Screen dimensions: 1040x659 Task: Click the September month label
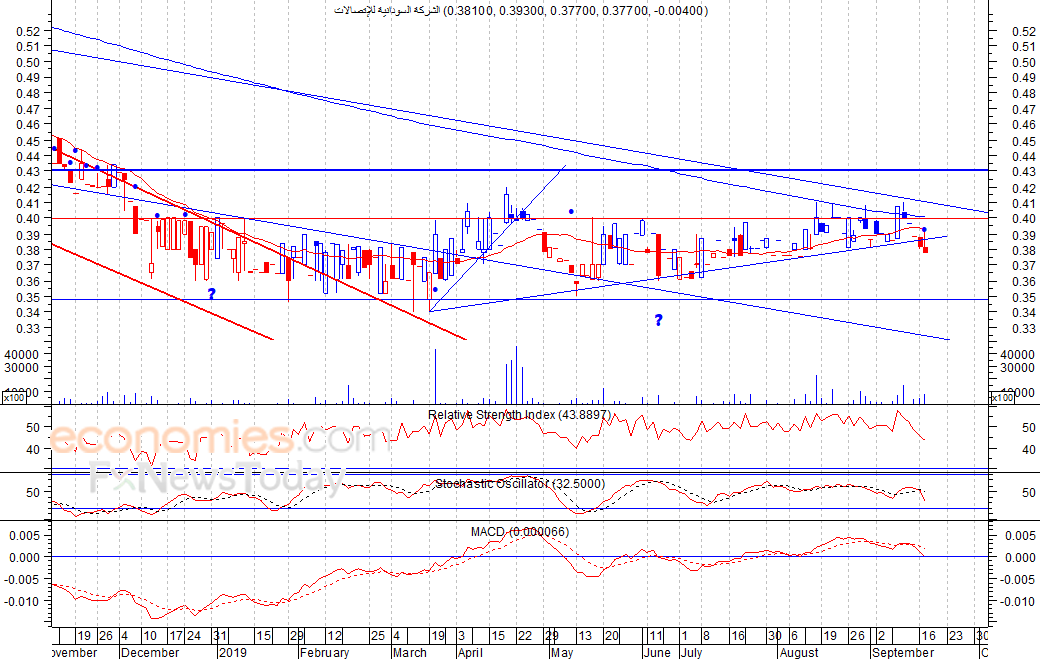[903, 652]
